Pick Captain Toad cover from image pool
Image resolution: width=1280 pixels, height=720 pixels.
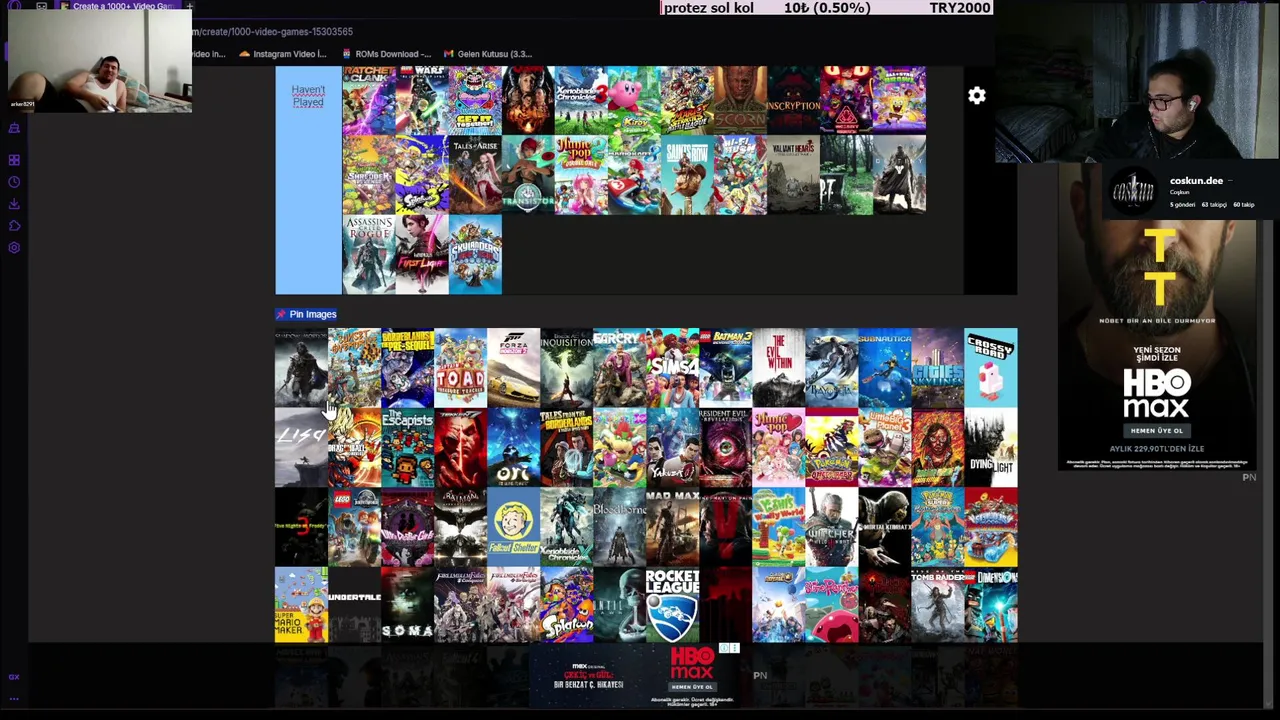(x=460, y=367)
